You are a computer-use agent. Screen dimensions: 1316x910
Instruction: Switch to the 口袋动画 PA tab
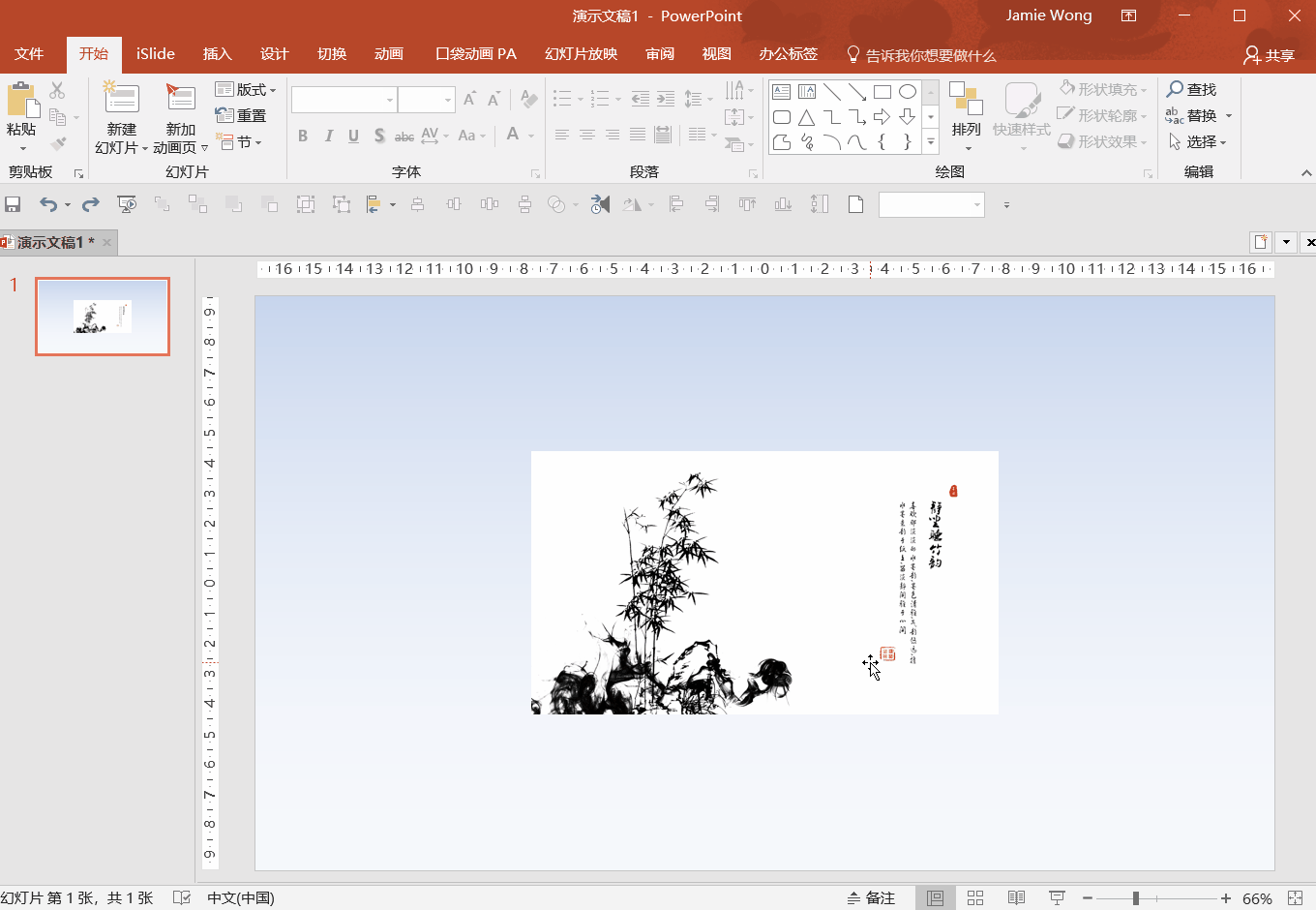point(475,54)
